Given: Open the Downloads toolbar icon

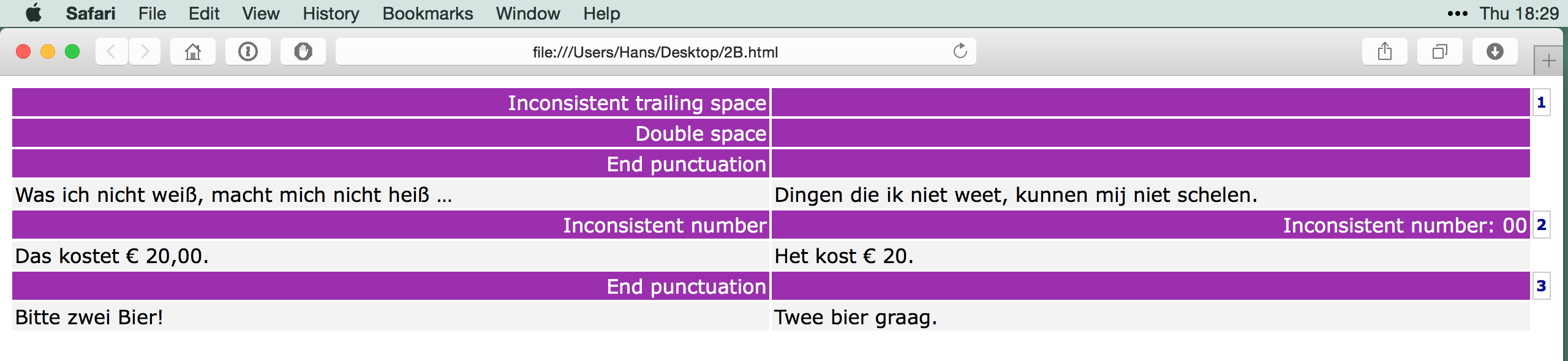Looking at the screenshot, I should (x=1494, y=52).
